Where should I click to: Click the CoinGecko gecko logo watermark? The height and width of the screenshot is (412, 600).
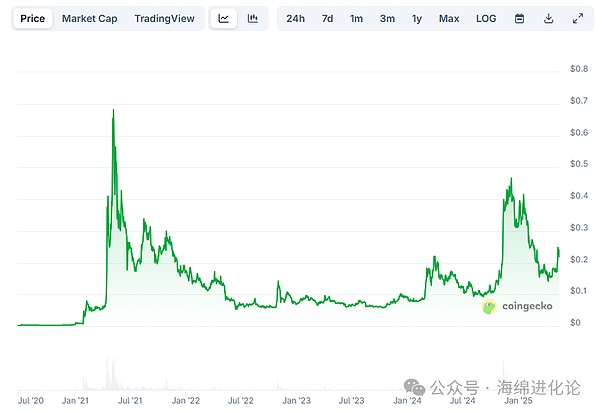[490, 308]
